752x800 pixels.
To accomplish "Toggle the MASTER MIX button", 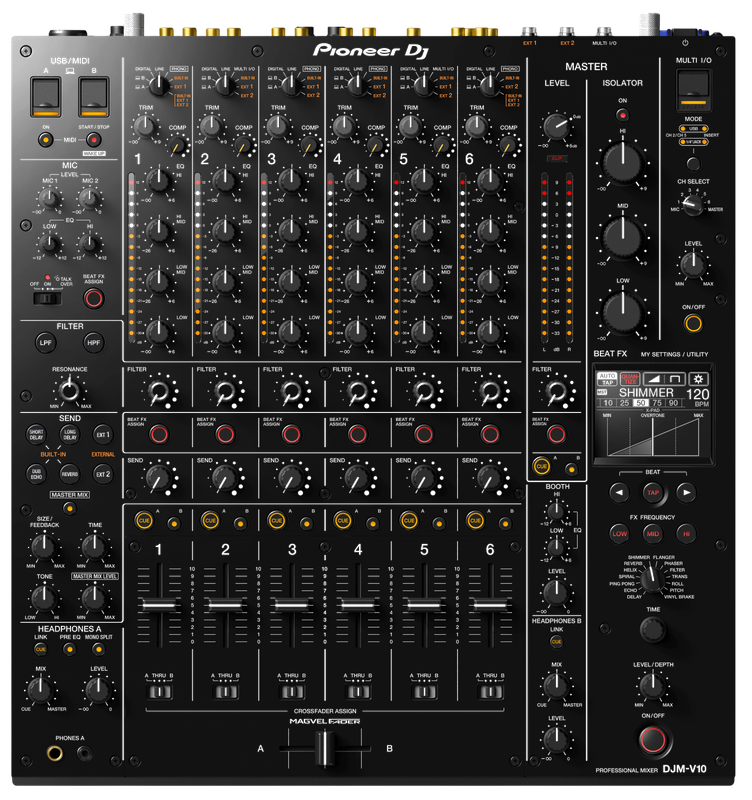I will click(x=69, y=508).
